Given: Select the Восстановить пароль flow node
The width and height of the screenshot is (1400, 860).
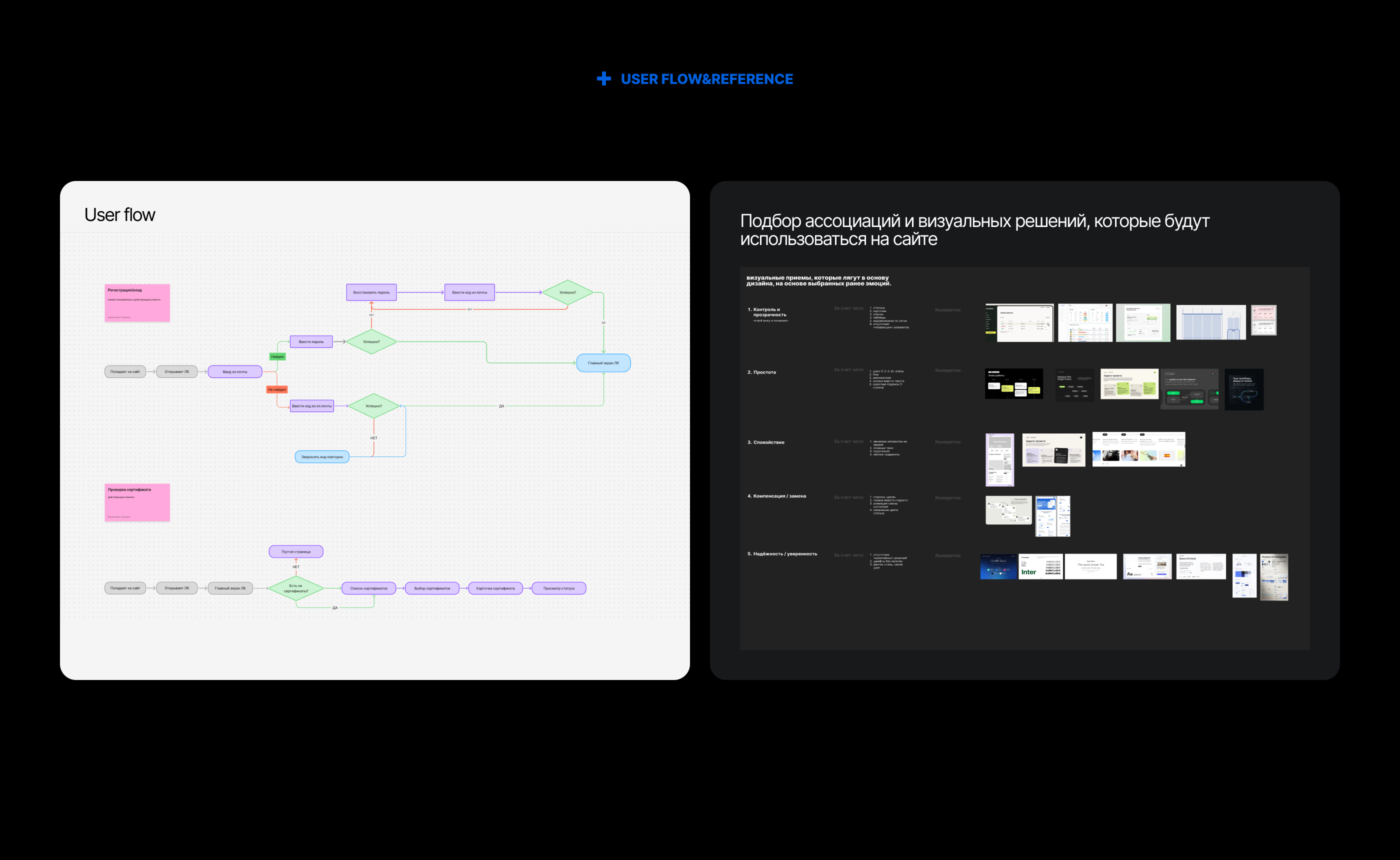Looking at the screenshot, I should pos(371,292).
